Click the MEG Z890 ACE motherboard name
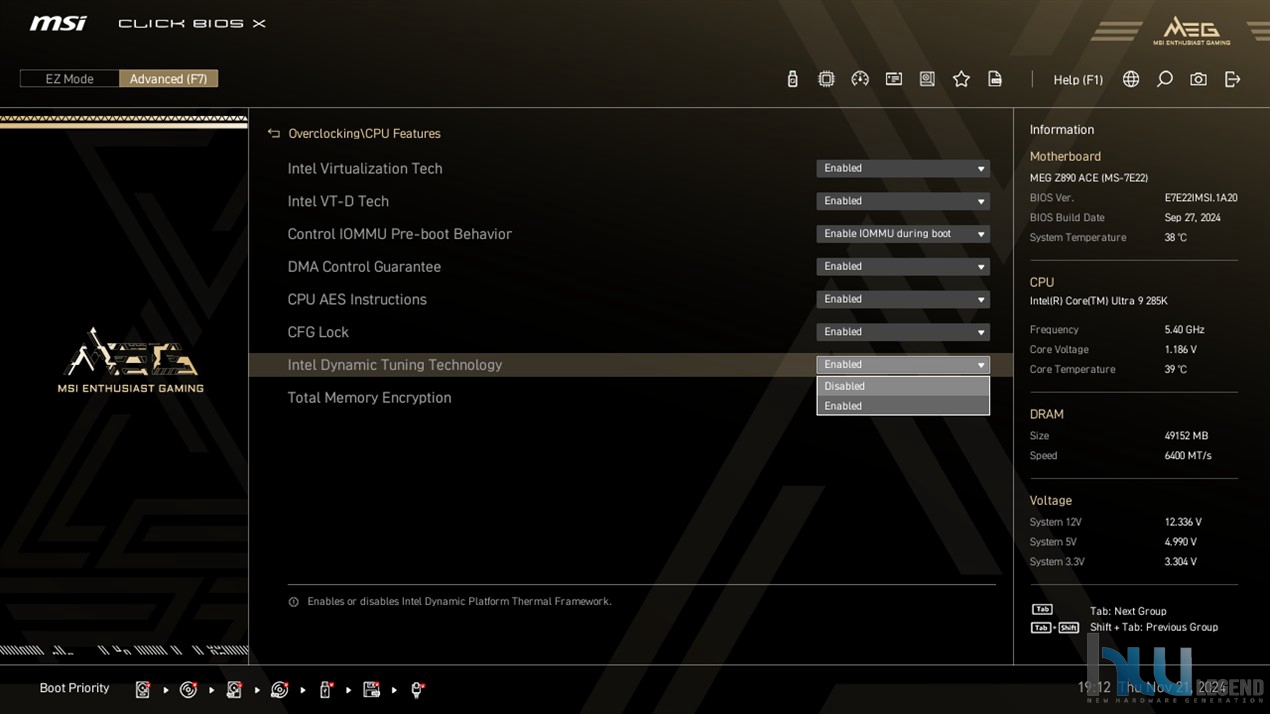This screenshot has width=1270, height=714. [x=1089, y=178]
